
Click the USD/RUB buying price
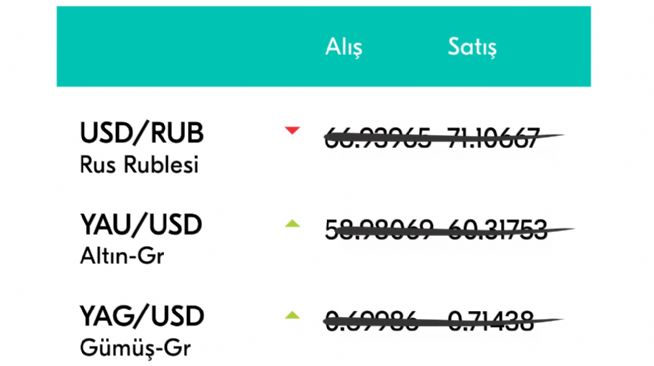tap(377, 138)
